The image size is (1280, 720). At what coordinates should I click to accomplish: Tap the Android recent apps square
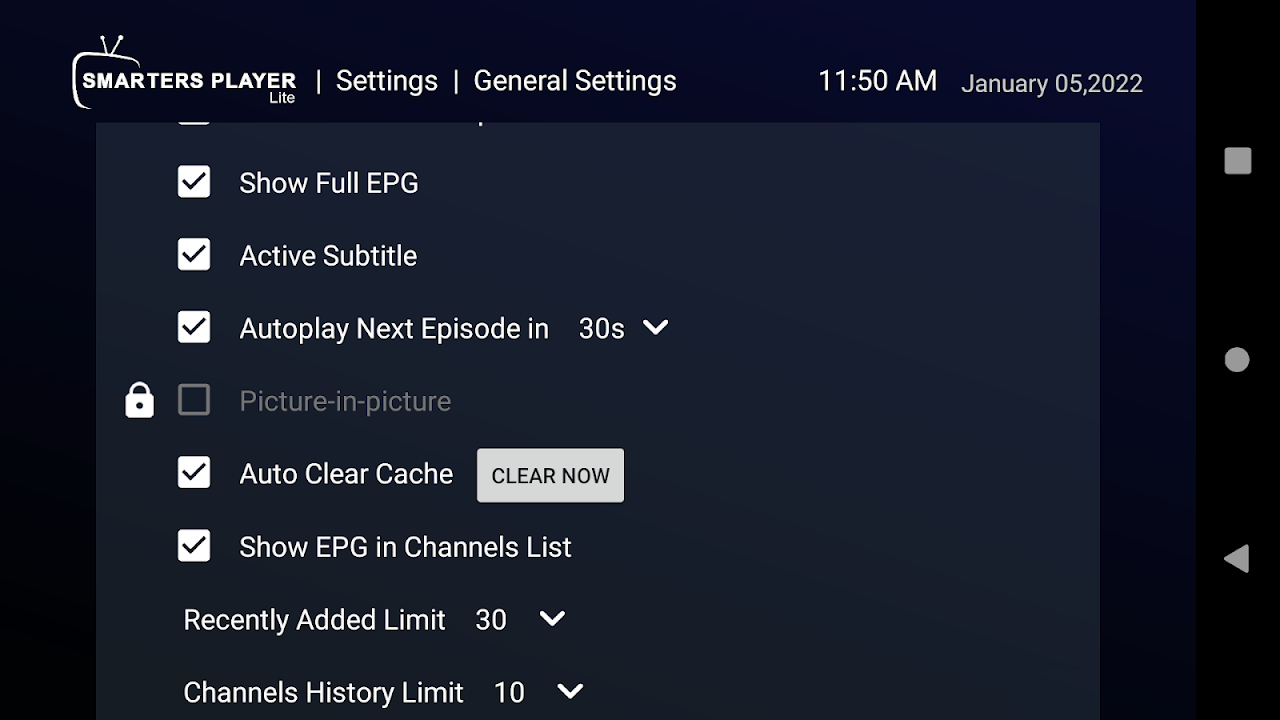click(x=1238, y=161)
